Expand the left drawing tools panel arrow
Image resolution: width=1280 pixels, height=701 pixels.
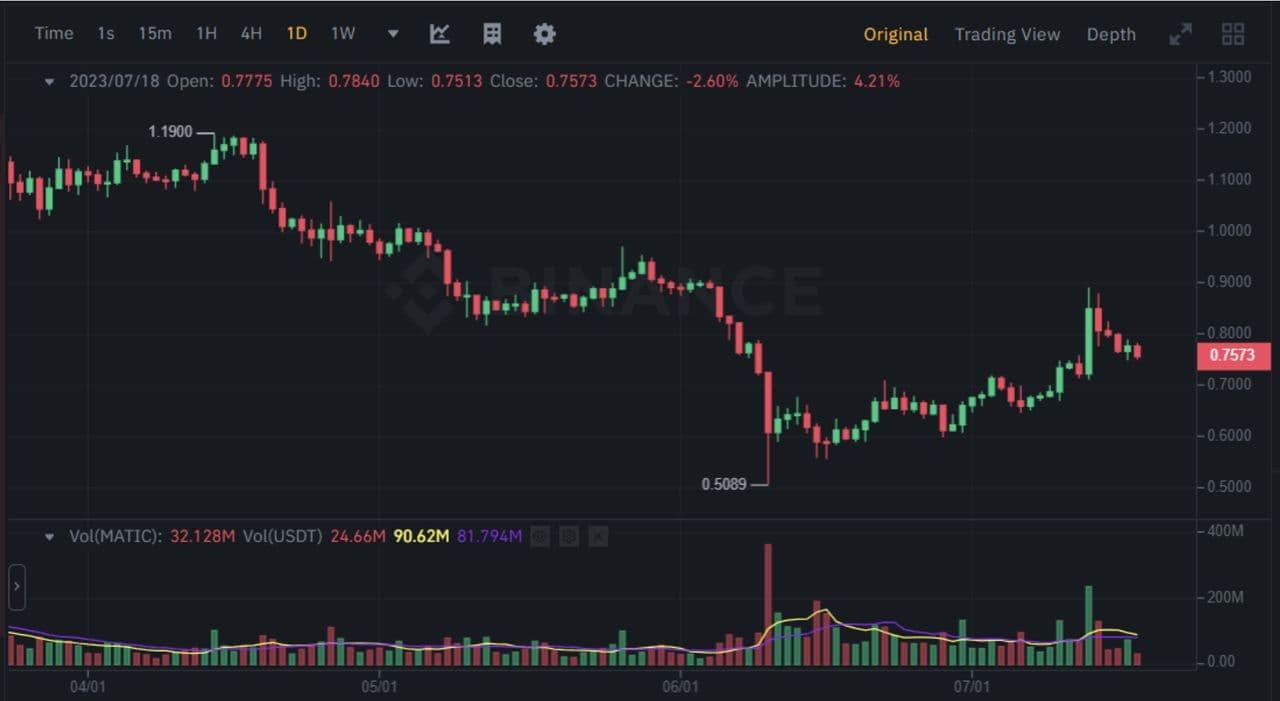[x=17, y=586]
